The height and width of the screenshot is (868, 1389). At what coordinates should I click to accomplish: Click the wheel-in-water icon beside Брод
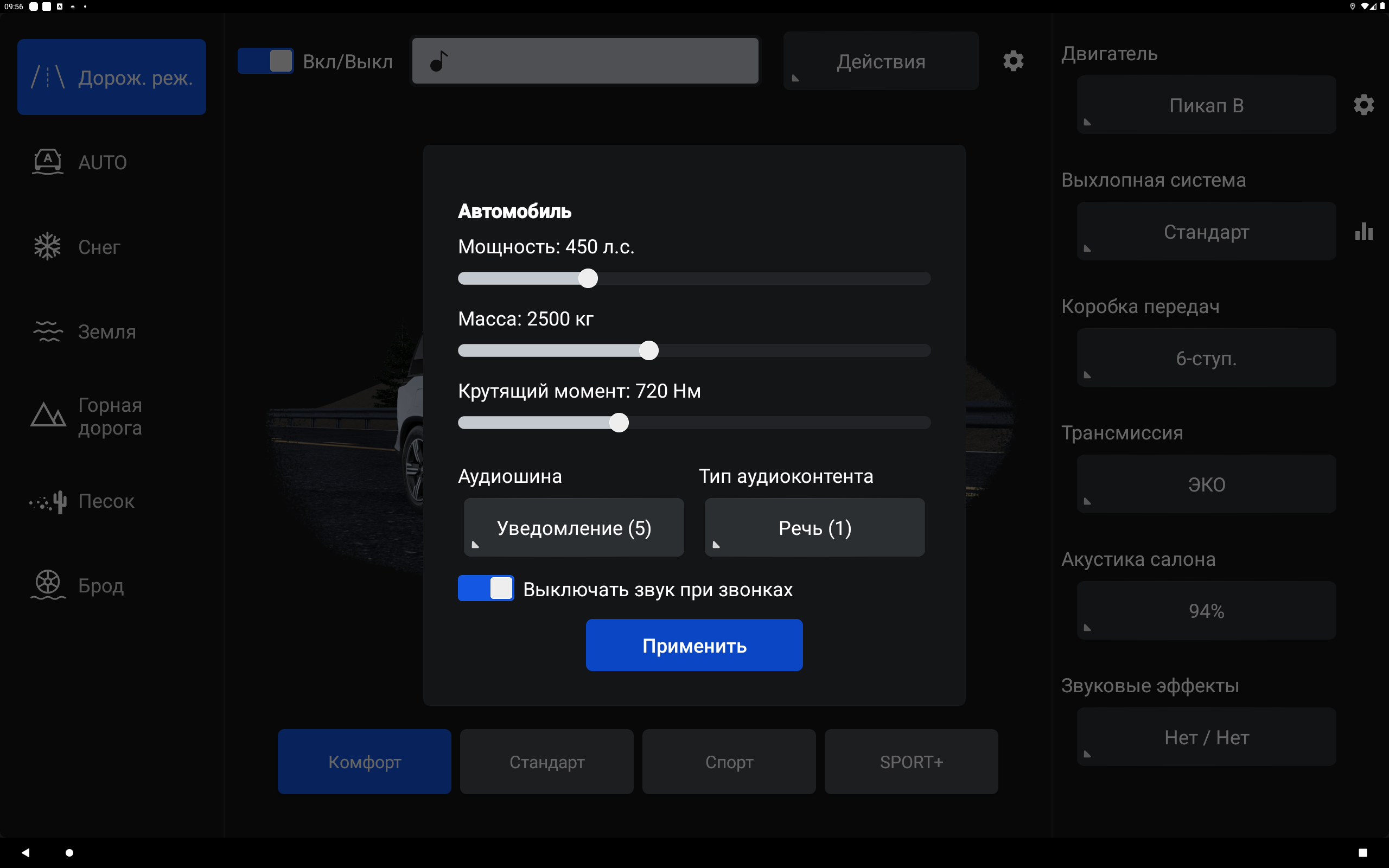tap(48, 585)
